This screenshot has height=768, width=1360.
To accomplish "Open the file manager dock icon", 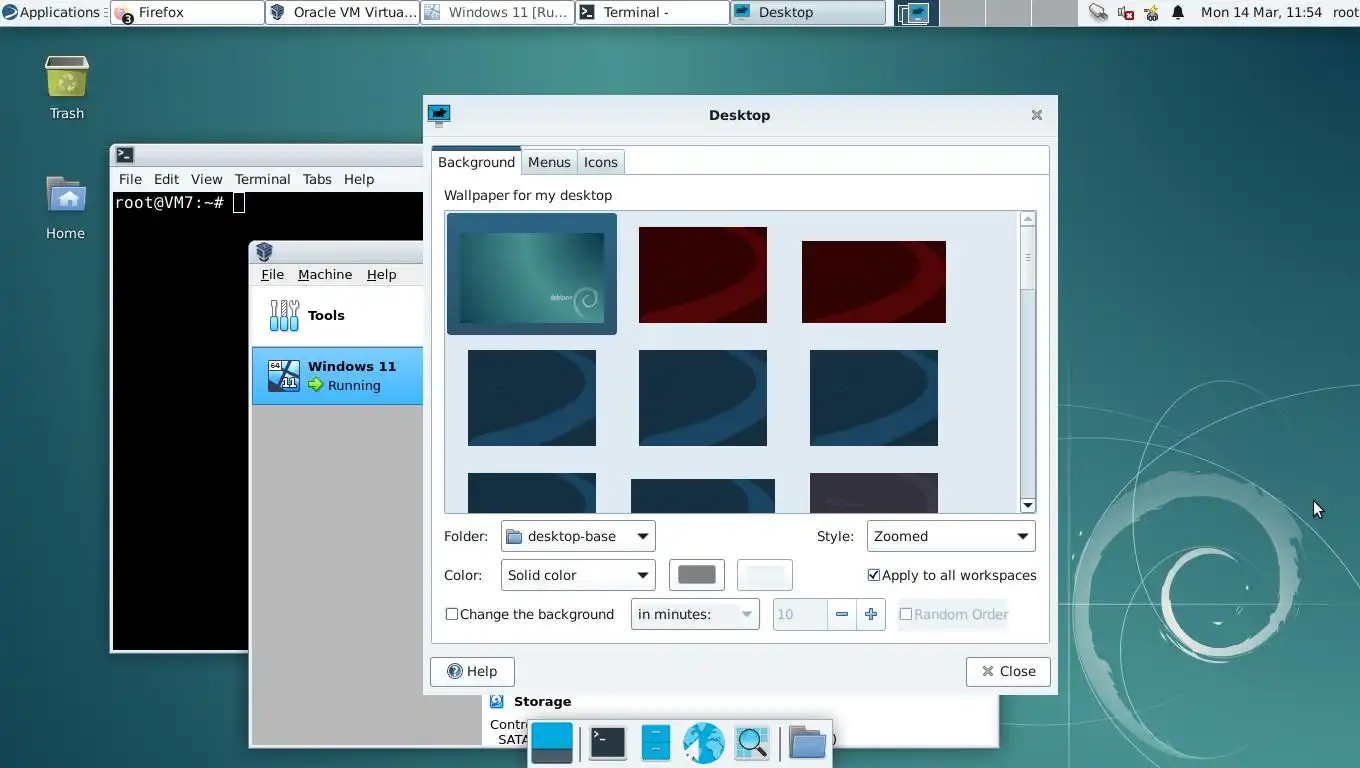I will pyautogui.click(x=655, y=742).
